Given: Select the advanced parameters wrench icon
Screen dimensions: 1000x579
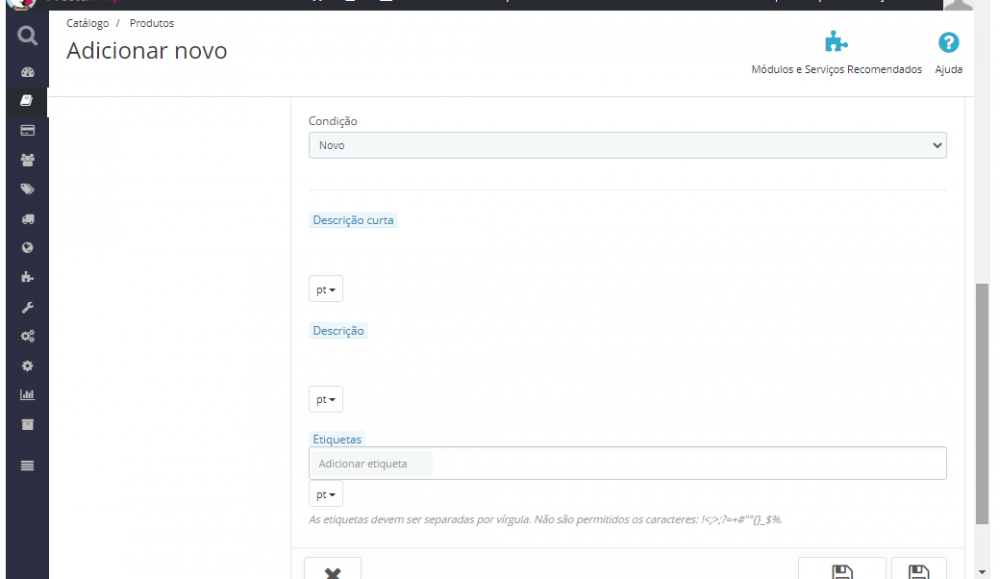Looking at the screenshot, I should (27, 306).
